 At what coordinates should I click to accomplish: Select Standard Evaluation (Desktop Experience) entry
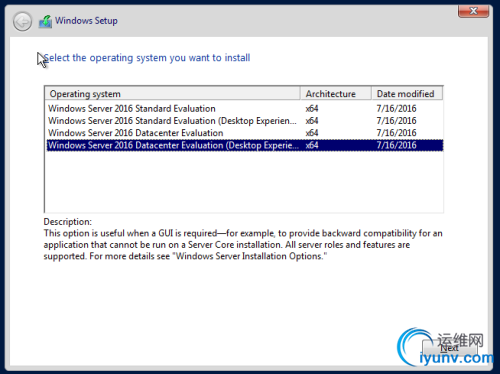point(245,121)
